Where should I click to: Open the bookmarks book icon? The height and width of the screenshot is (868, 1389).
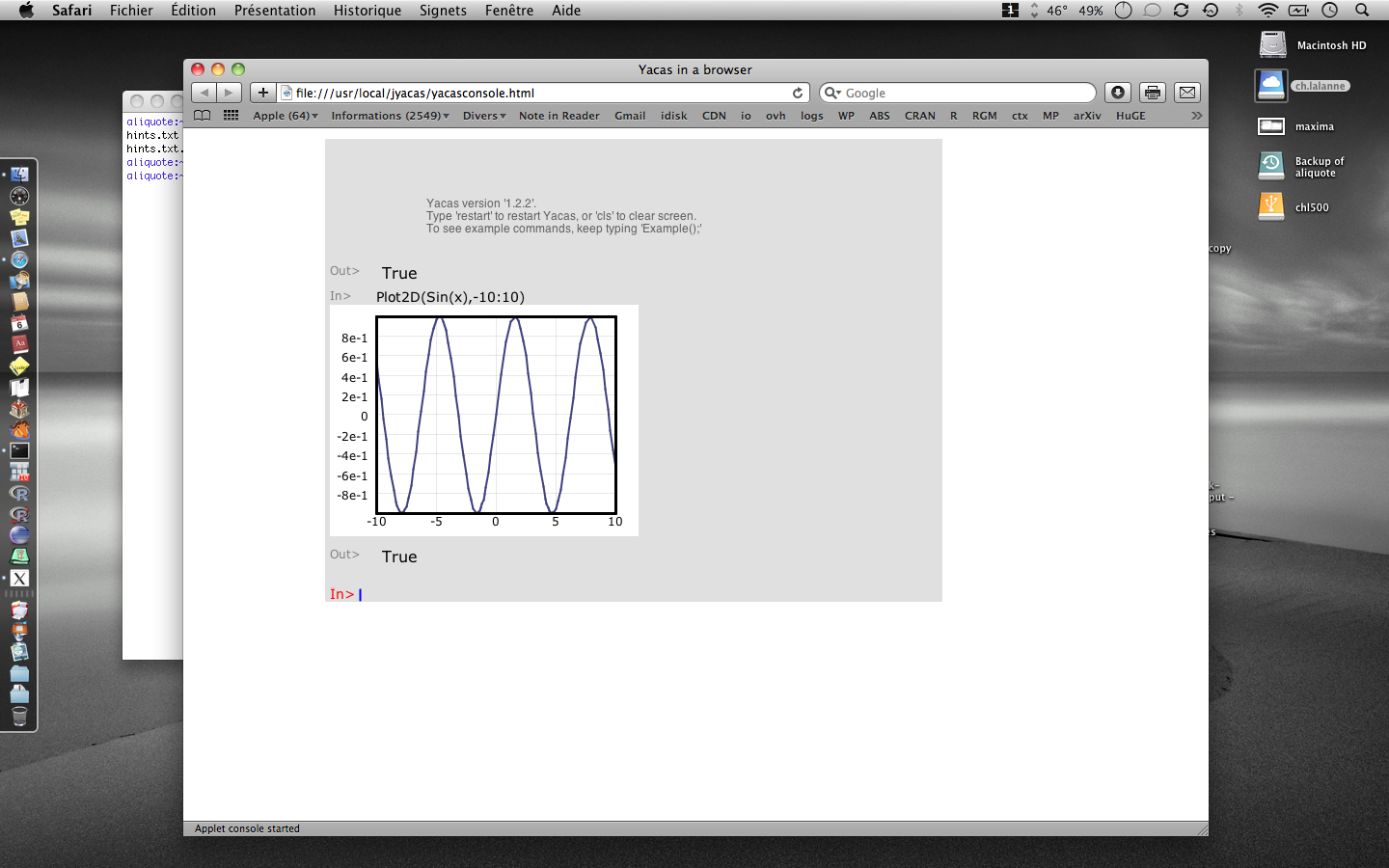pos(202,116)
